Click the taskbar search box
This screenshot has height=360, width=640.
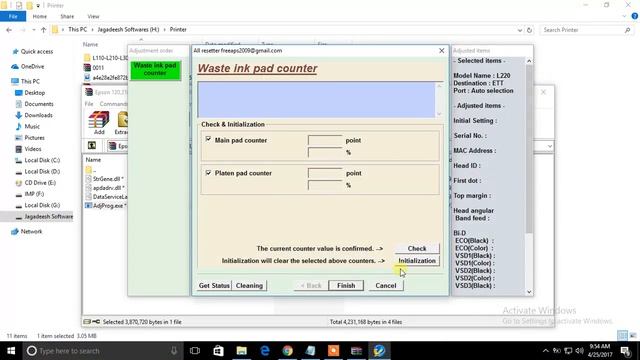tap(104, 351)
